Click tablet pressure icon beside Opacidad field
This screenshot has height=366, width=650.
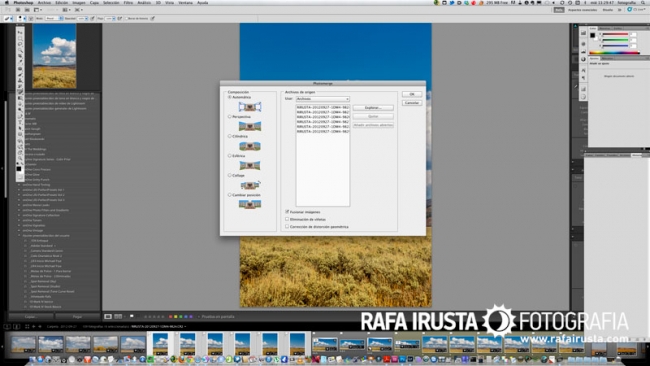pyautogui.click(x=92, y=18)
